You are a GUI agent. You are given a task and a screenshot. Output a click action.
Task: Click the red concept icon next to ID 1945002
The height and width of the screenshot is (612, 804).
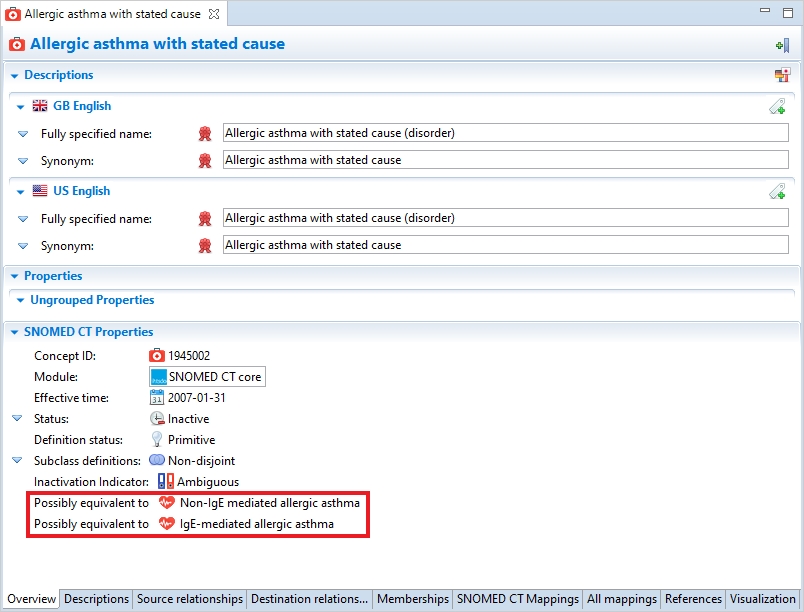(157, 356)
